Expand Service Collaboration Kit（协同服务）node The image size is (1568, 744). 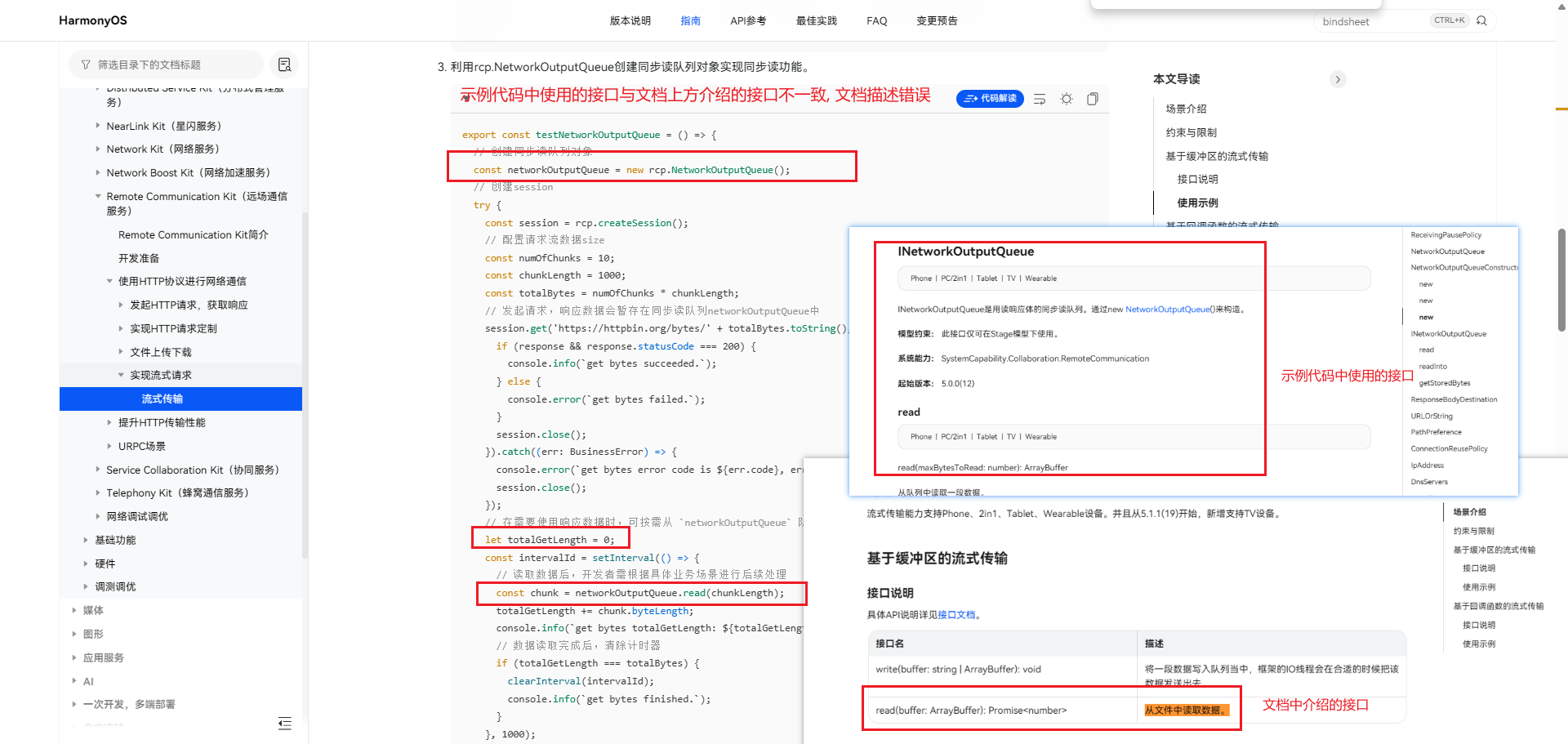click(98, 470)
